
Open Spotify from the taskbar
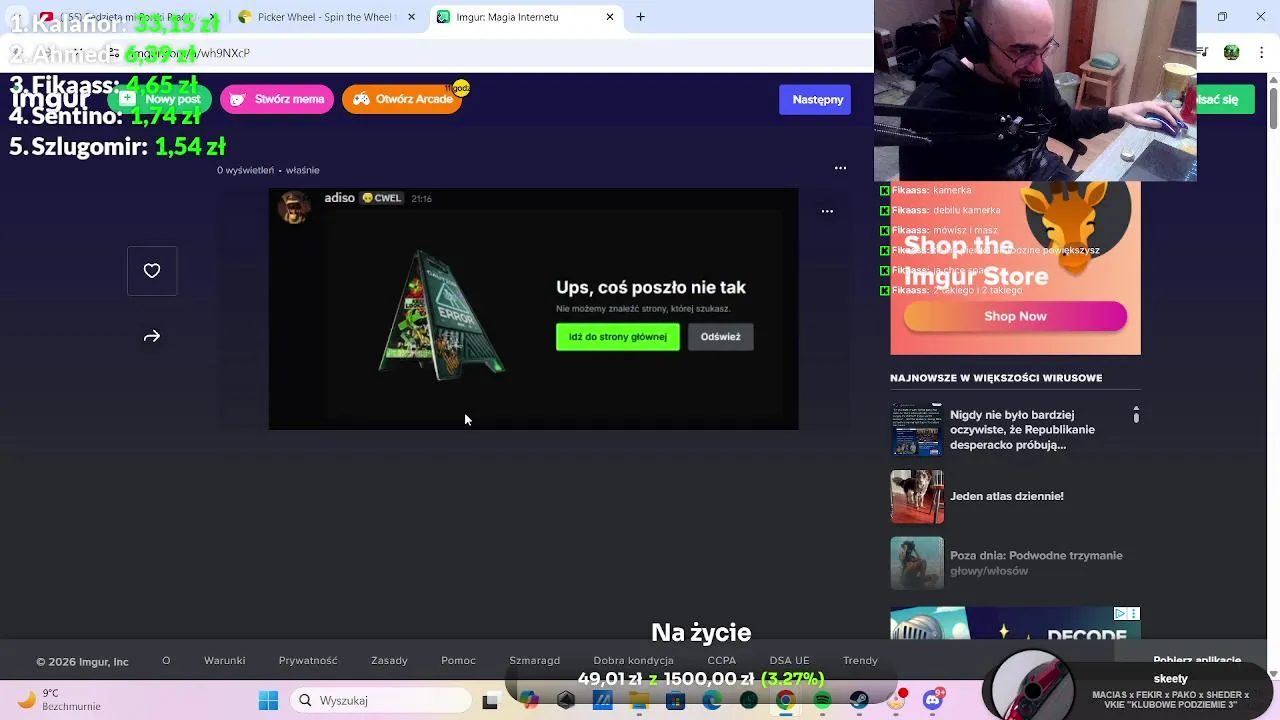[x=822, y=701]
